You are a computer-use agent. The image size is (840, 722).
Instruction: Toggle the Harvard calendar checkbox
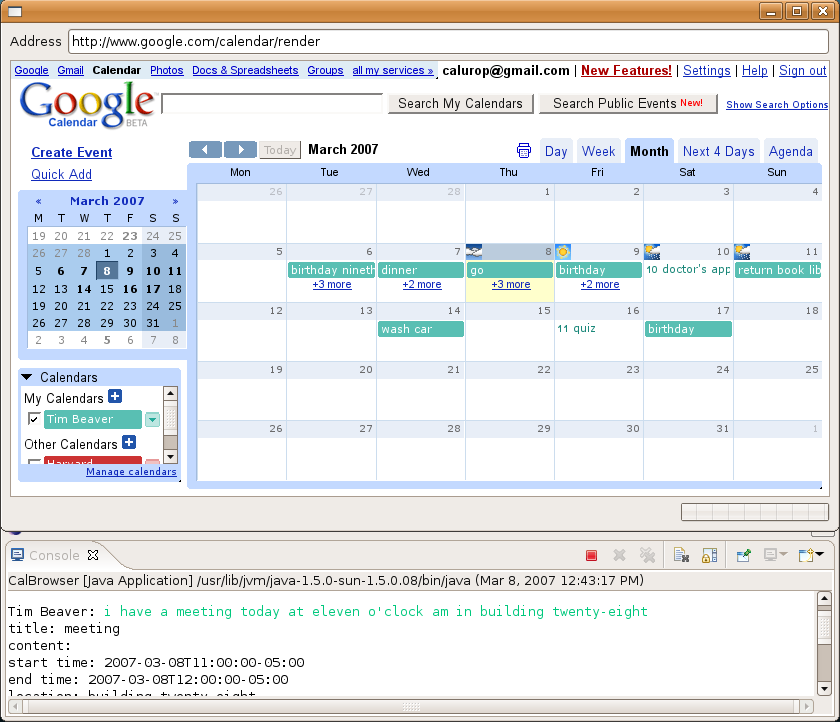34,463
